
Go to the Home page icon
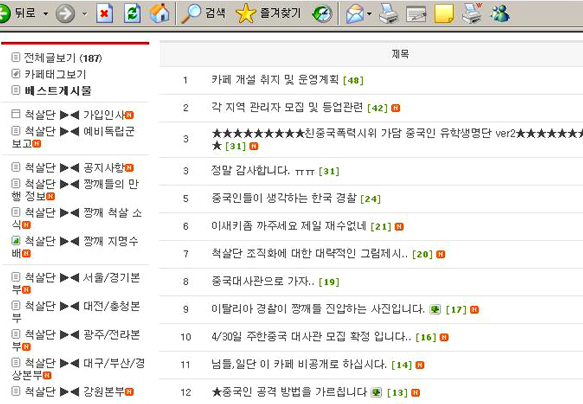pos(159,13)
